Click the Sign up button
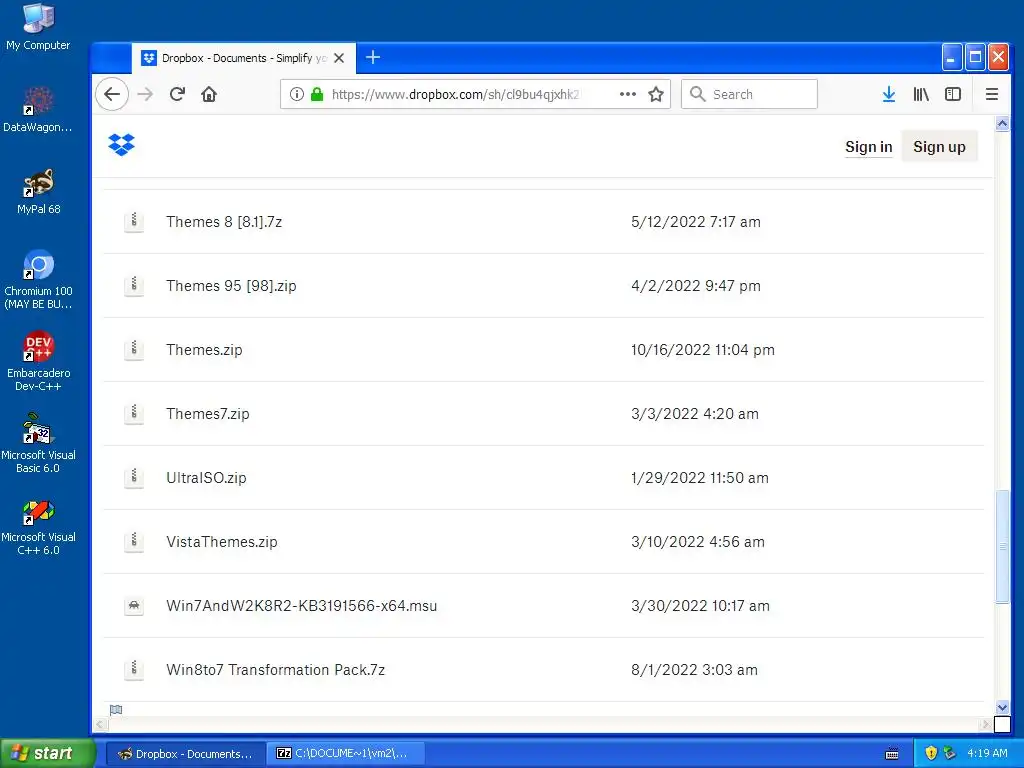The width and height of the screenshot is (1024, 768). 939,147
